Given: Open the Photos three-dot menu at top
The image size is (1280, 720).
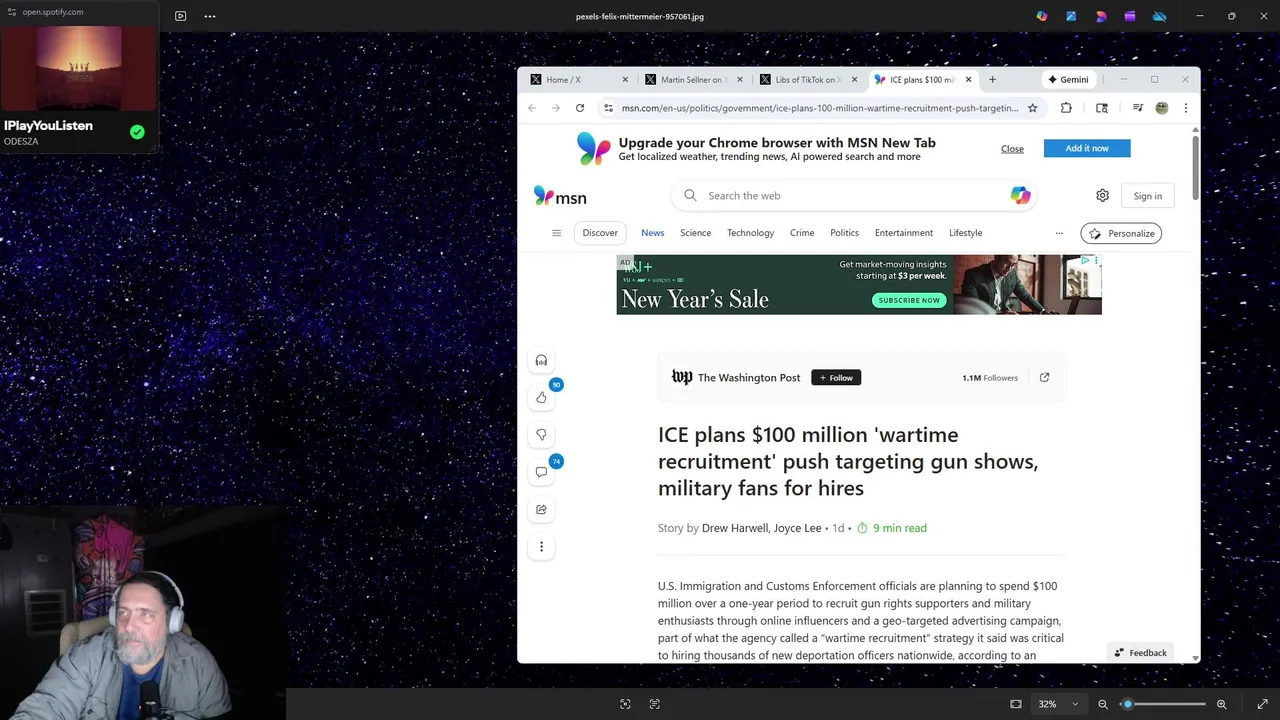Looking at the screenshot, I should click(x=210, y=16).
